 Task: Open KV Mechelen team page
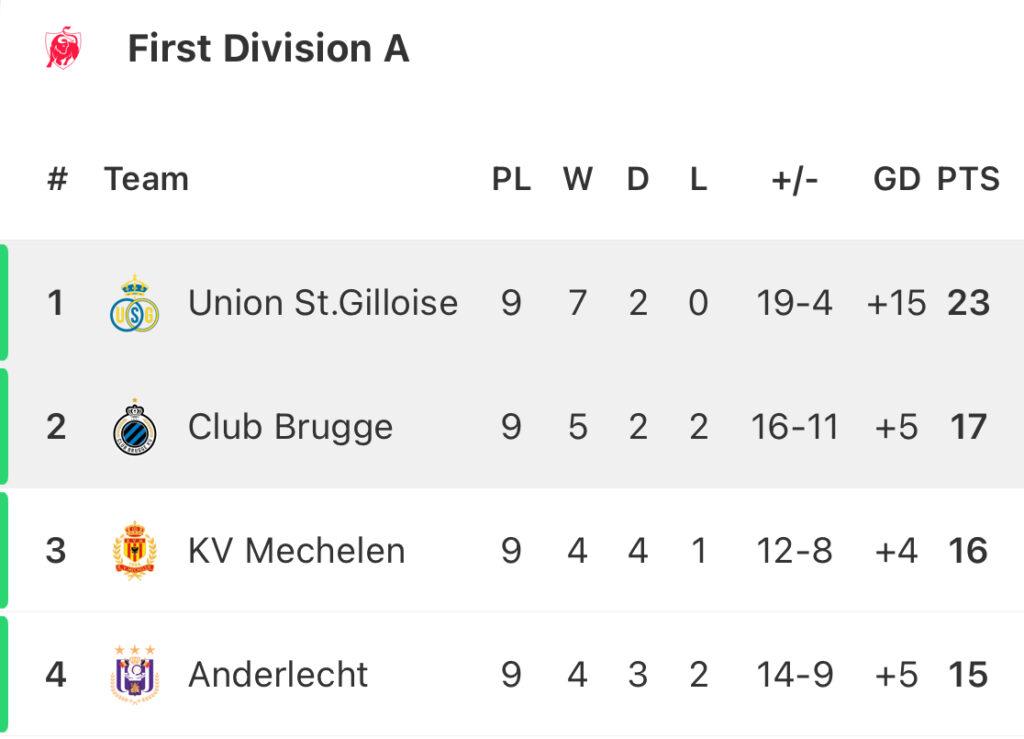[x=296, y=550]
